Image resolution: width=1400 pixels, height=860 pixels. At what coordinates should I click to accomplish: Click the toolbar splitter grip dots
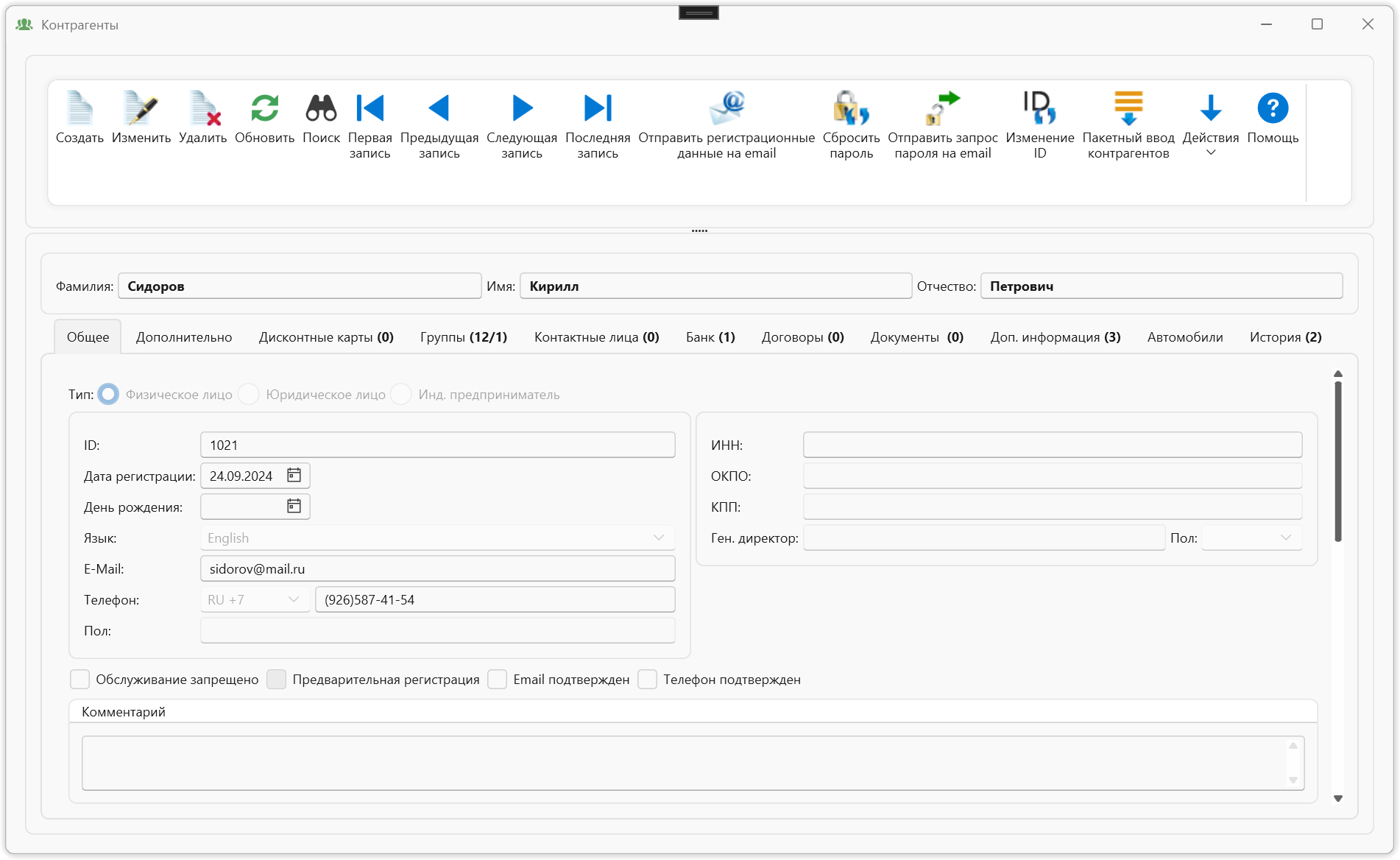coord(699,230)
